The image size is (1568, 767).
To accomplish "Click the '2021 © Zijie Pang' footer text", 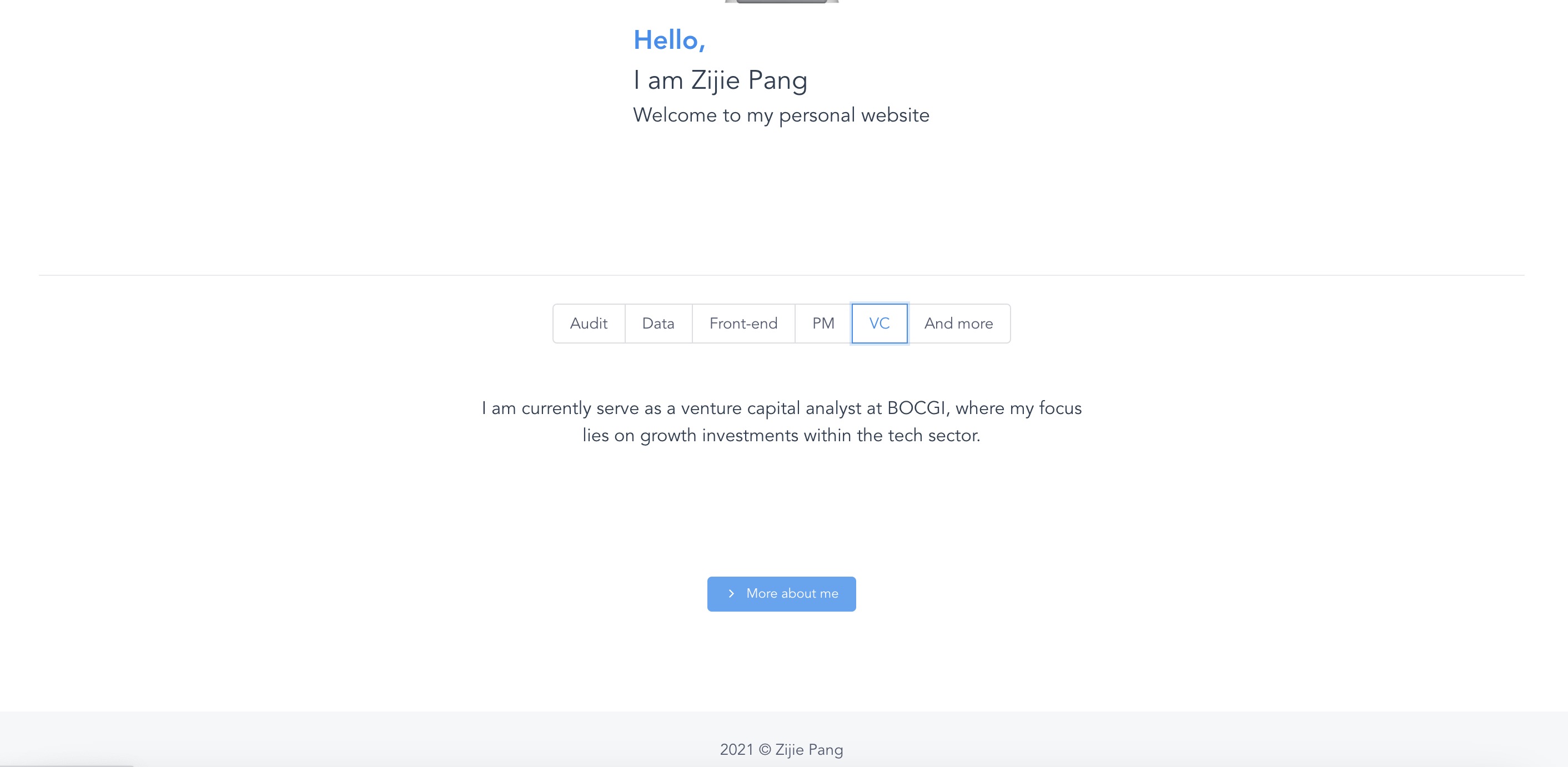I will [x=782, y=750].
